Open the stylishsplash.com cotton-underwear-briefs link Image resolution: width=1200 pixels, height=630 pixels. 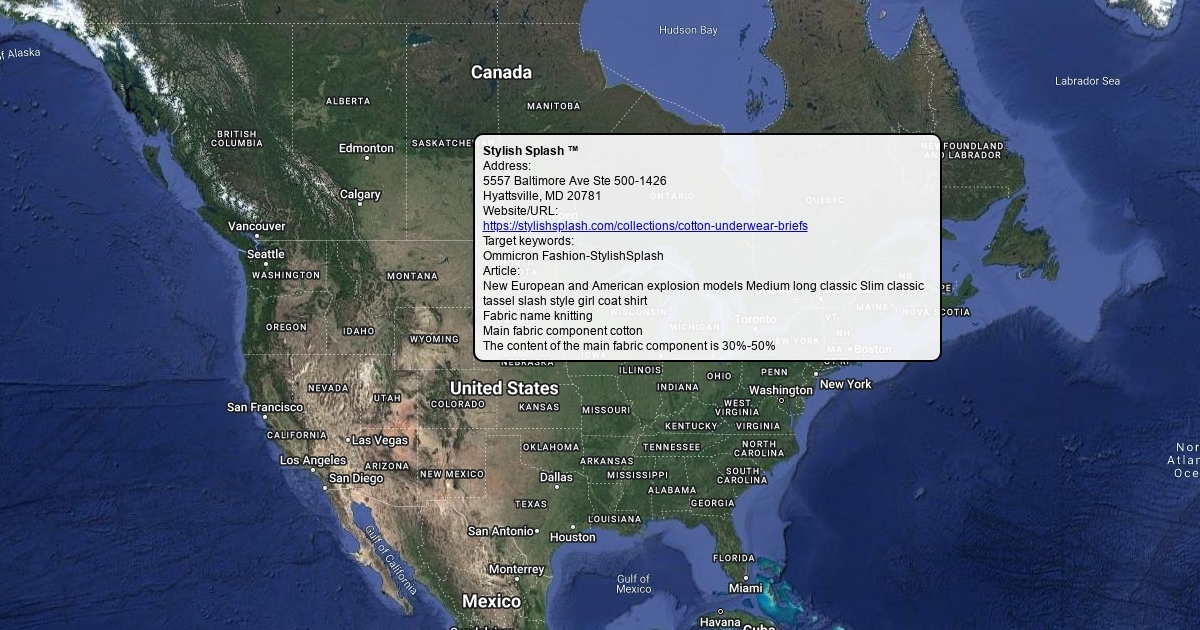645,226
